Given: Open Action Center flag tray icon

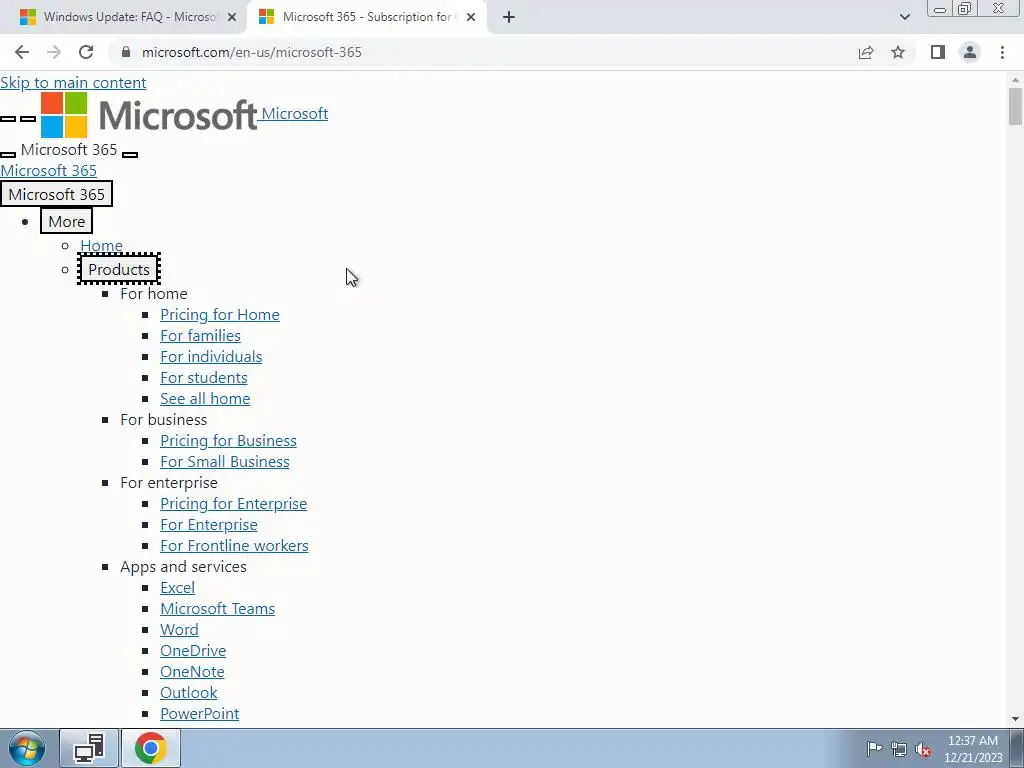Looking at the screenshot, I should tap(874, 748).
